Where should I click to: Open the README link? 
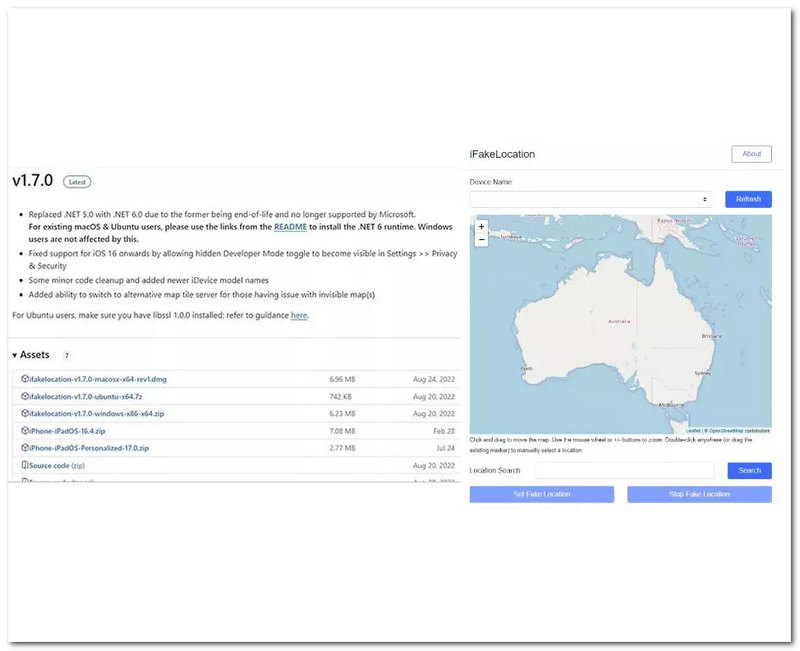tap(290, 227)
